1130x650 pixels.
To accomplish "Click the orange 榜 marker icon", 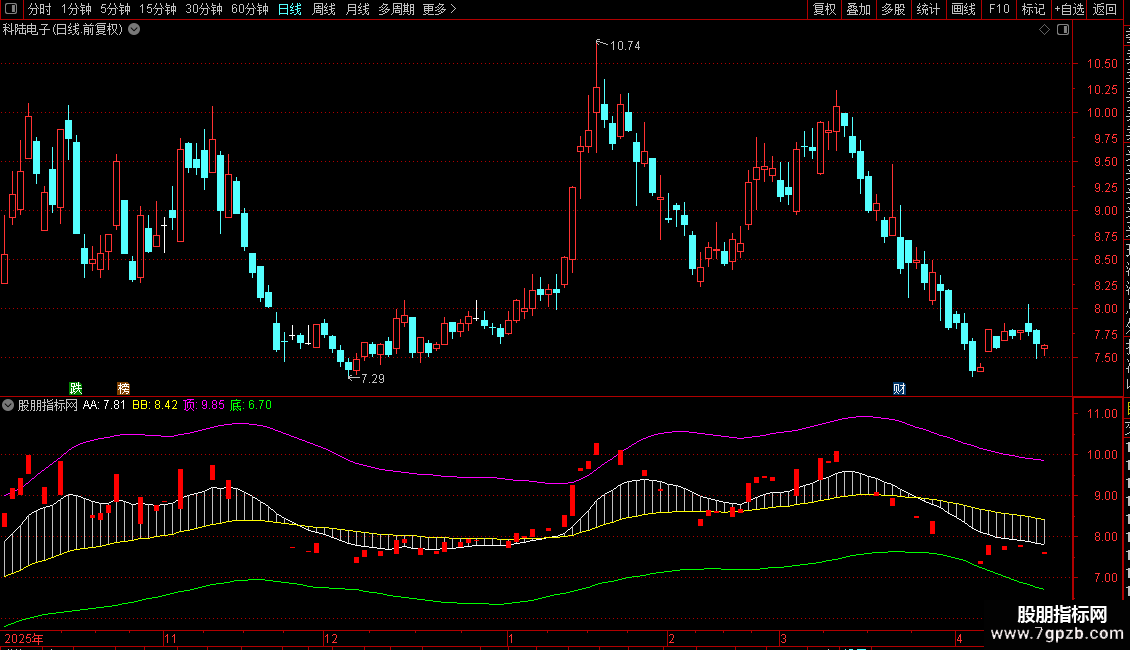I will (x=123, y=388).
